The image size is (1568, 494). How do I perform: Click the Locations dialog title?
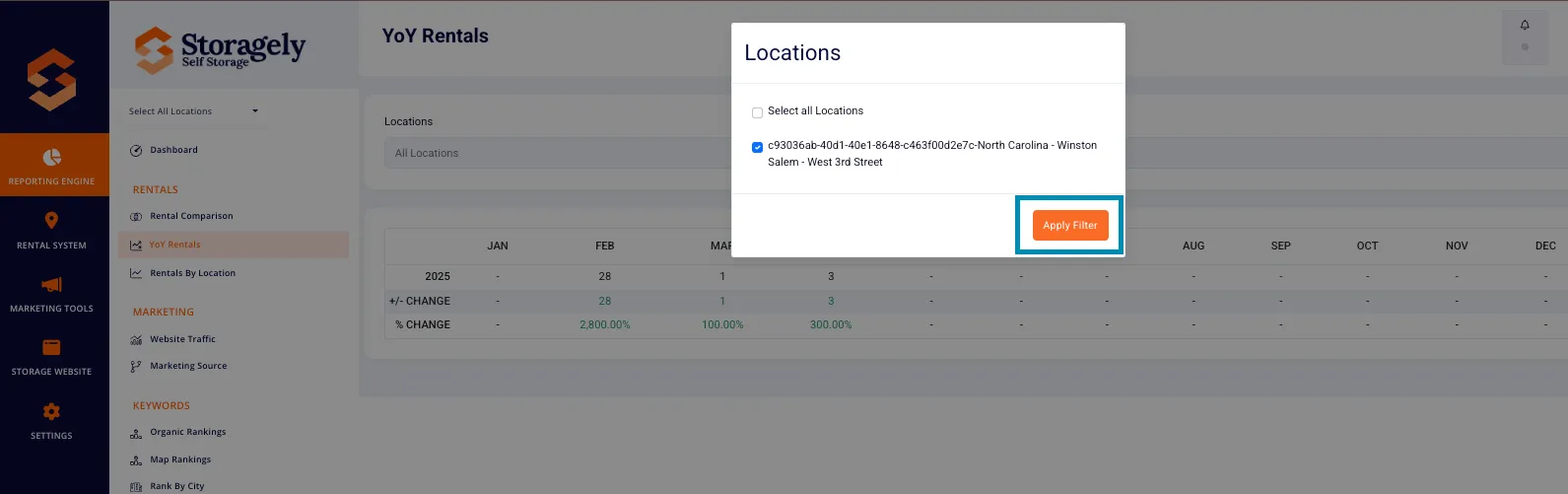click(792, 53)
